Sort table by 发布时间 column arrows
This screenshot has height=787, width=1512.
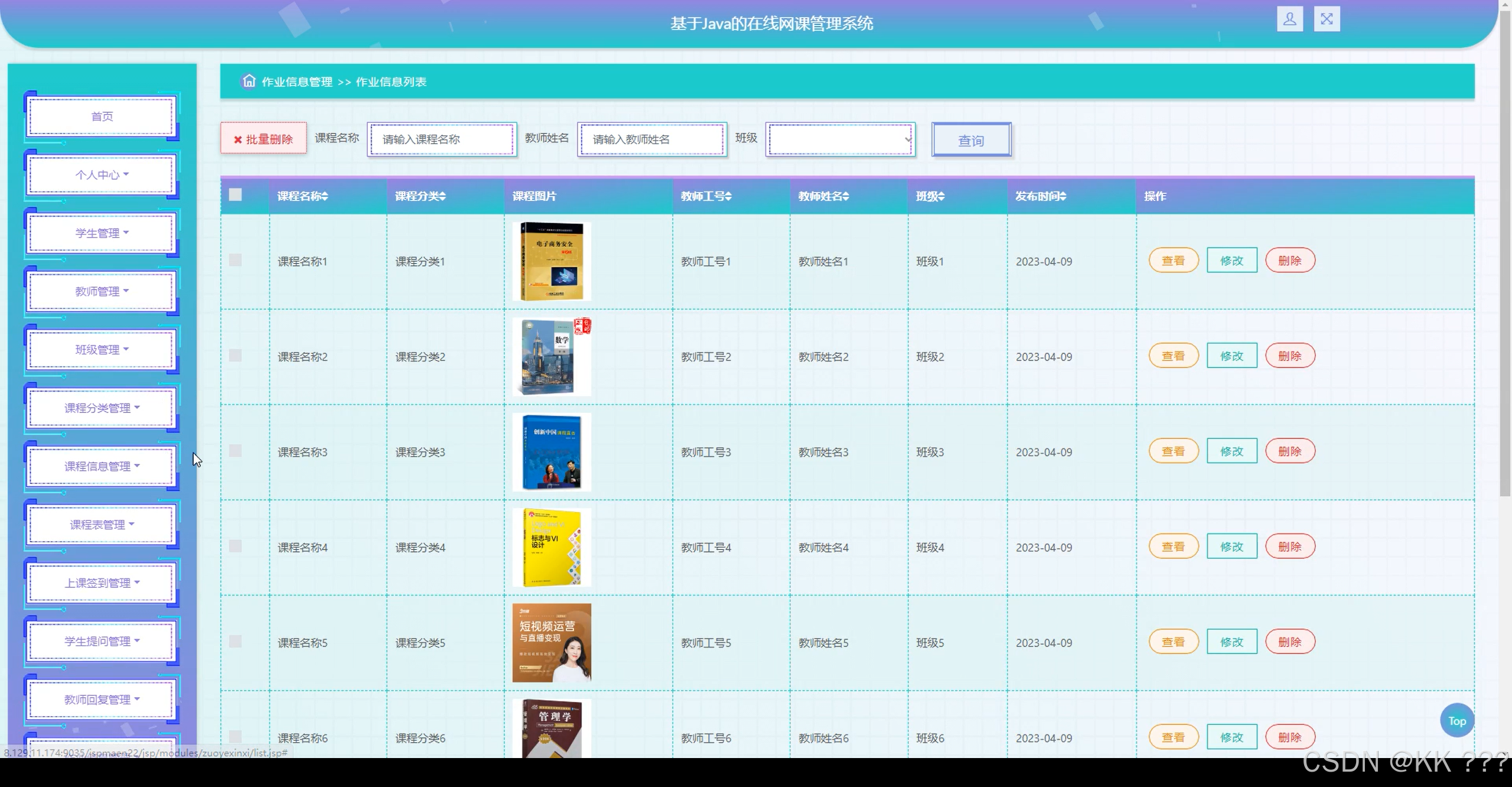pyautogui.click(x=1063, y=196)
